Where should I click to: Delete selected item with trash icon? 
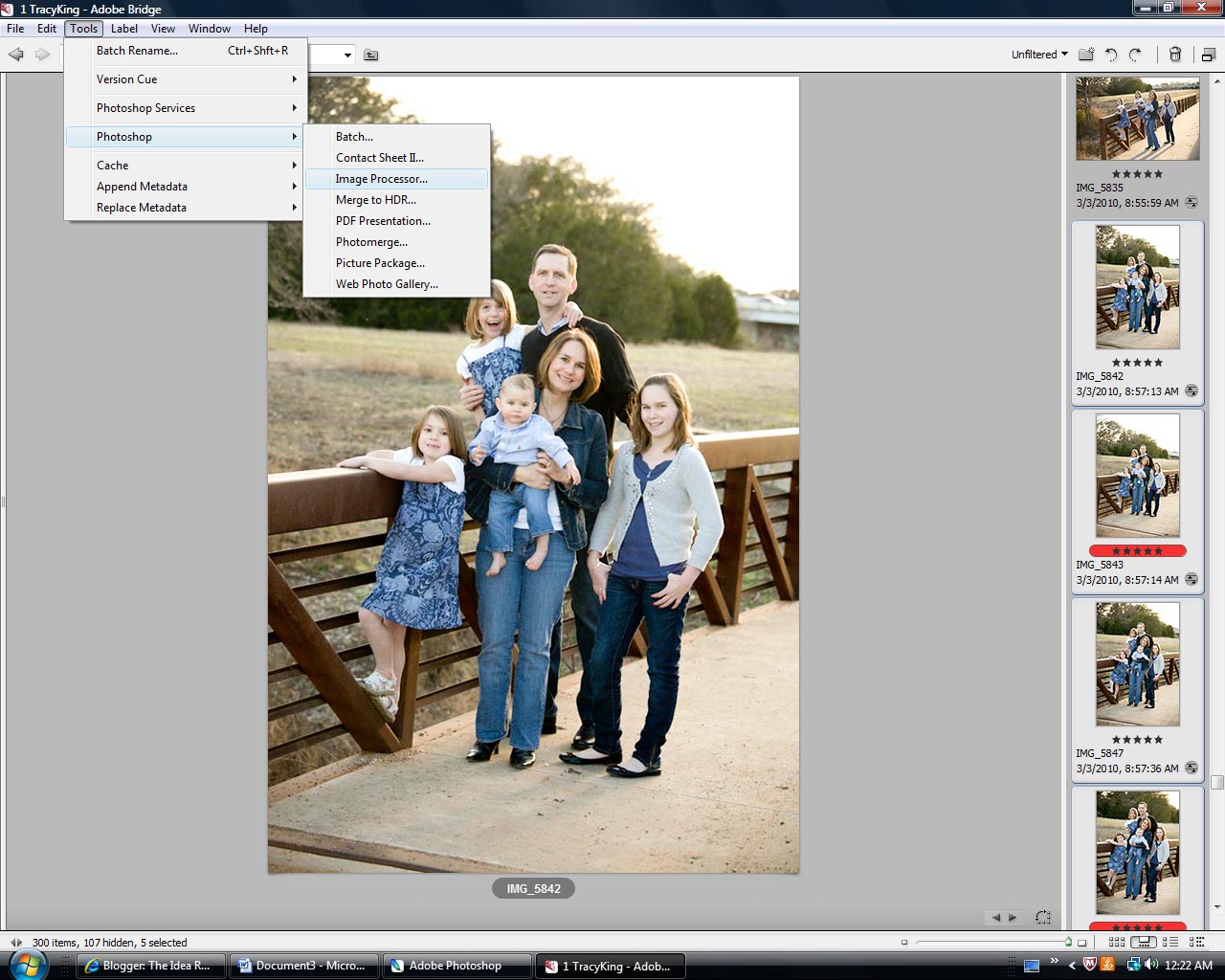pyautogui.click(x=1175, y=55)
